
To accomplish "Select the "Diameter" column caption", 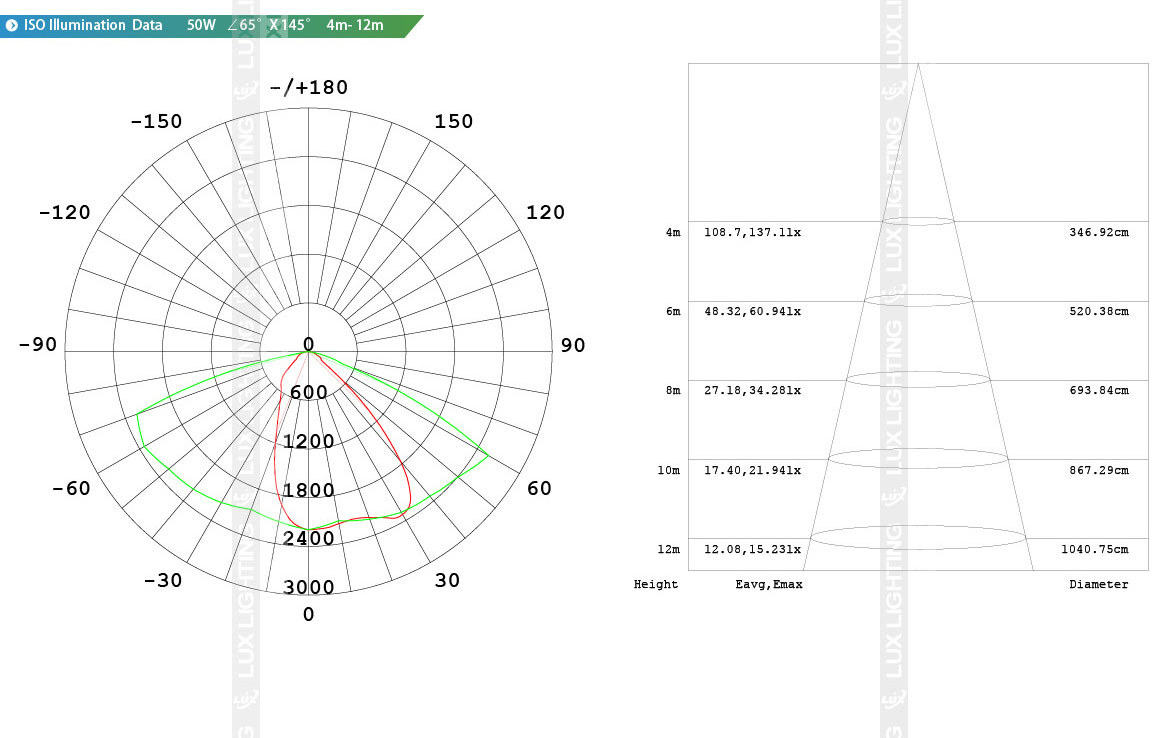I will point(1099,584).
